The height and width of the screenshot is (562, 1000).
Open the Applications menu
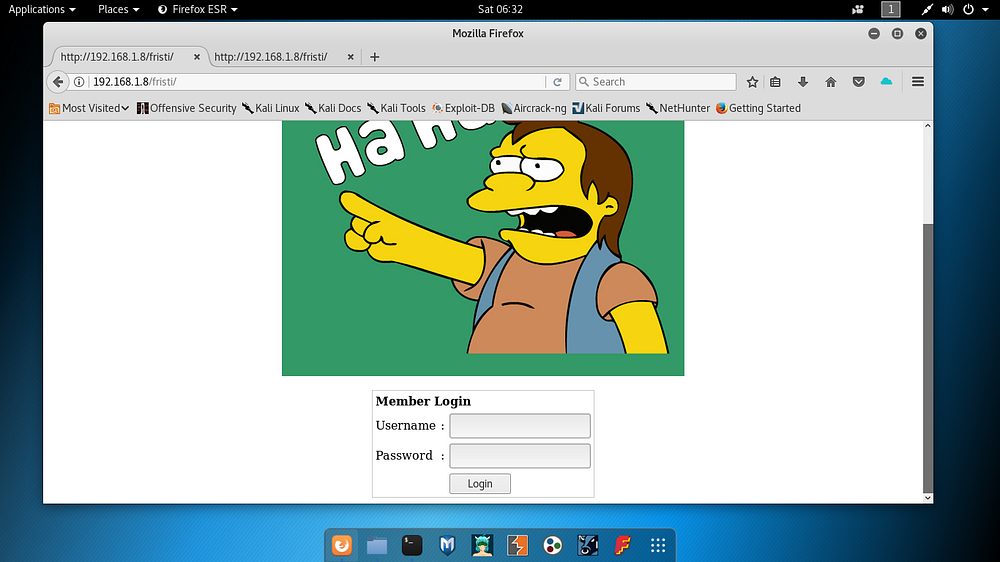pyautogui.click(x=42, y=9)
